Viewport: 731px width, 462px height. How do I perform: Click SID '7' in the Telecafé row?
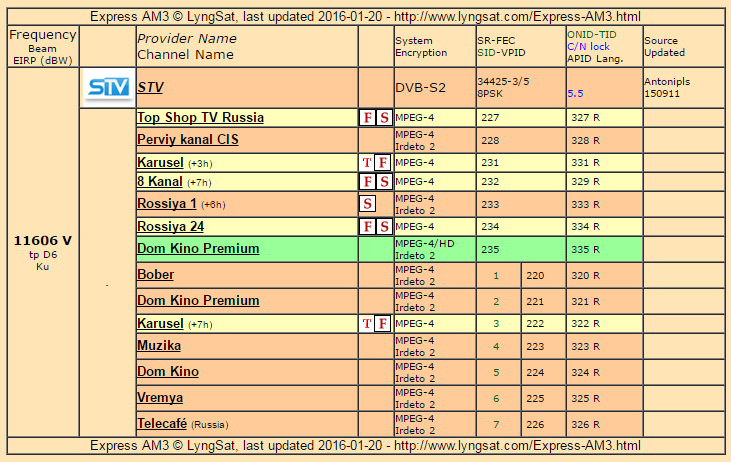point(496,425)
